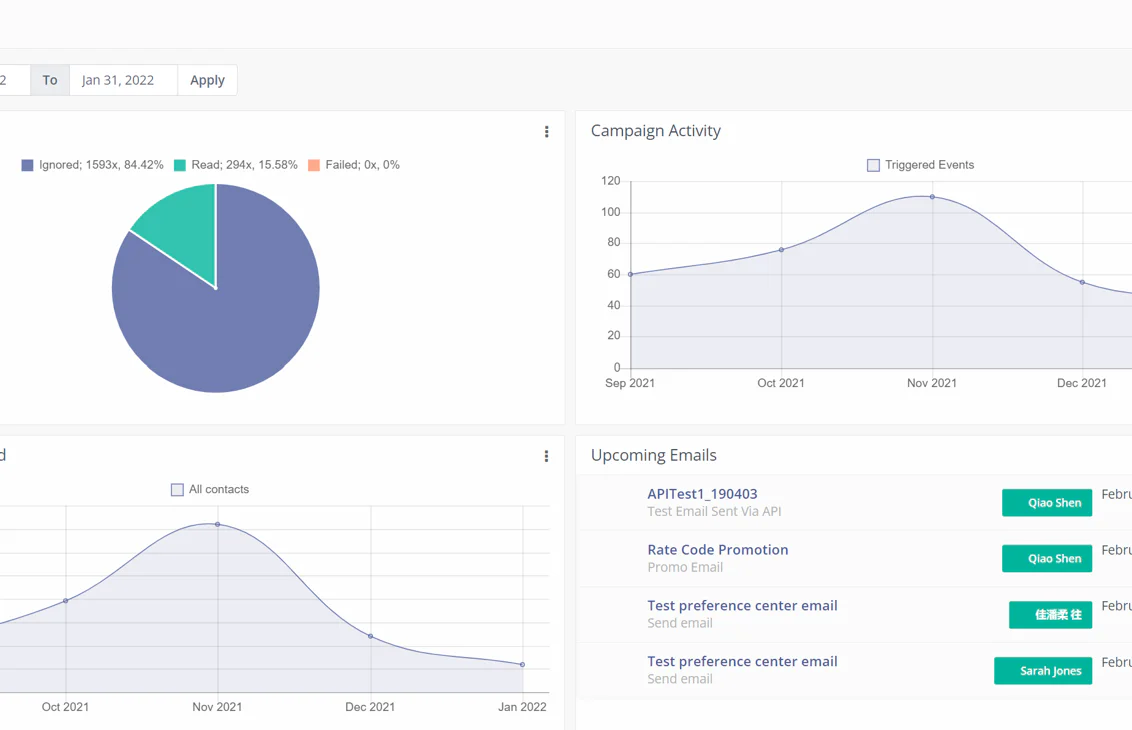This screenshot has height=730, width=1132.
Task: Click the To date label
Action: tap(50, 80)
